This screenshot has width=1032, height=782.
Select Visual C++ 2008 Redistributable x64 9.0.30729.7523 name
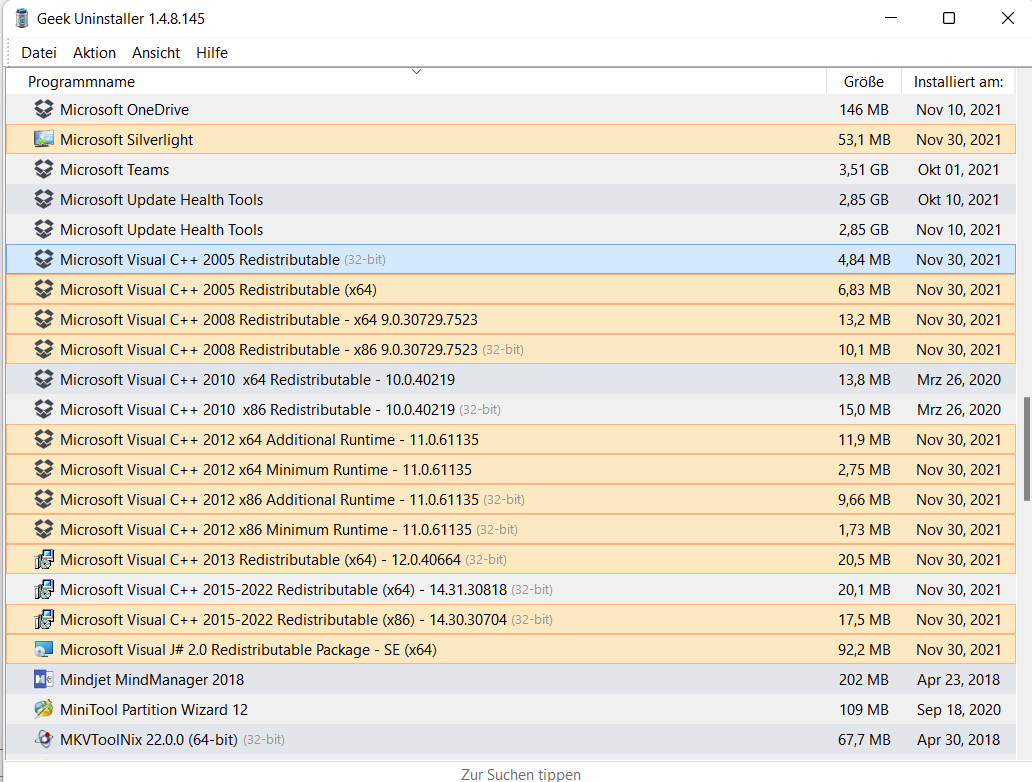269,320
